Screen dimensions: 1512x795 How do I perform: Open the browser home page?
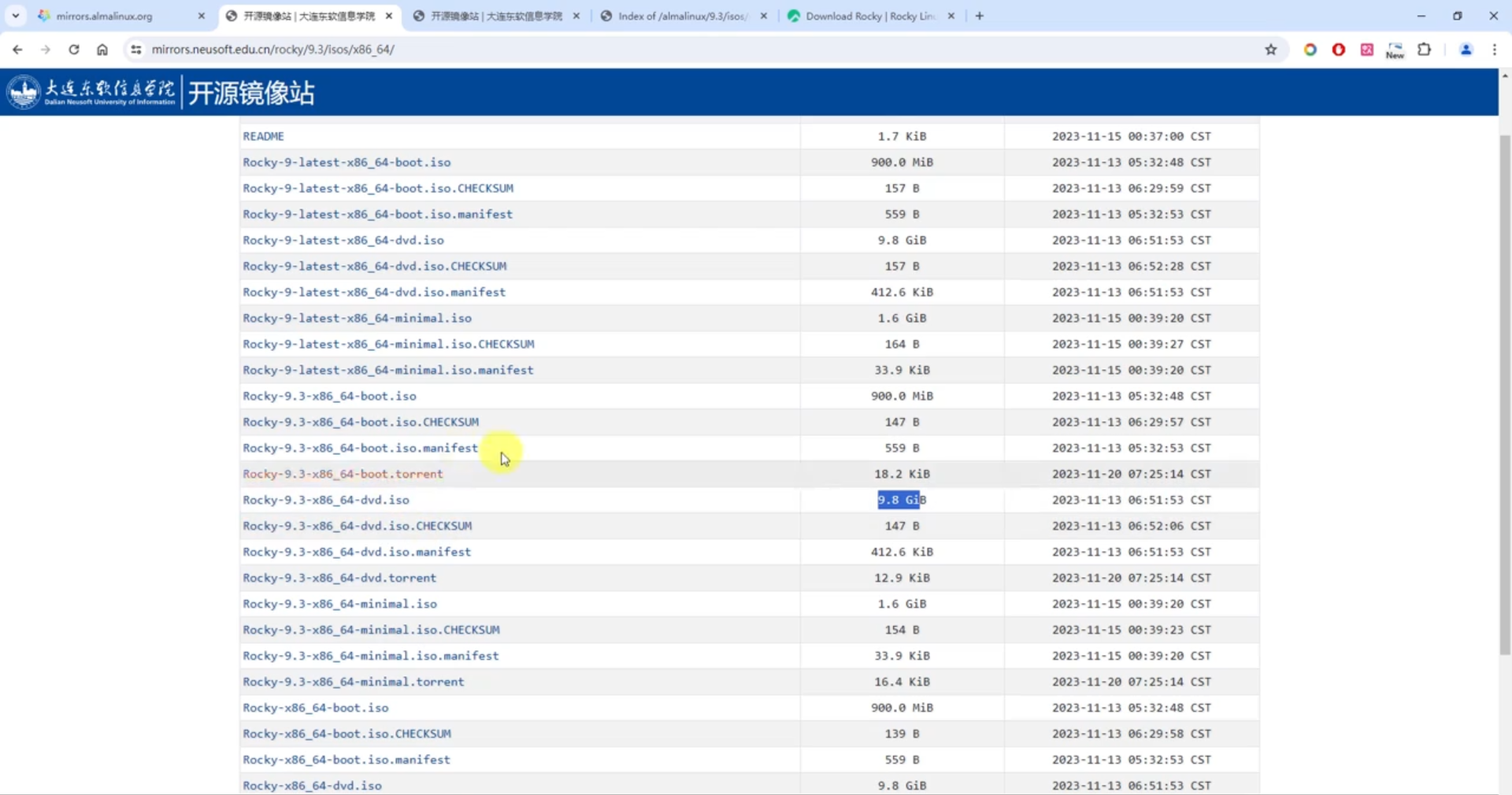click(102, 50)
